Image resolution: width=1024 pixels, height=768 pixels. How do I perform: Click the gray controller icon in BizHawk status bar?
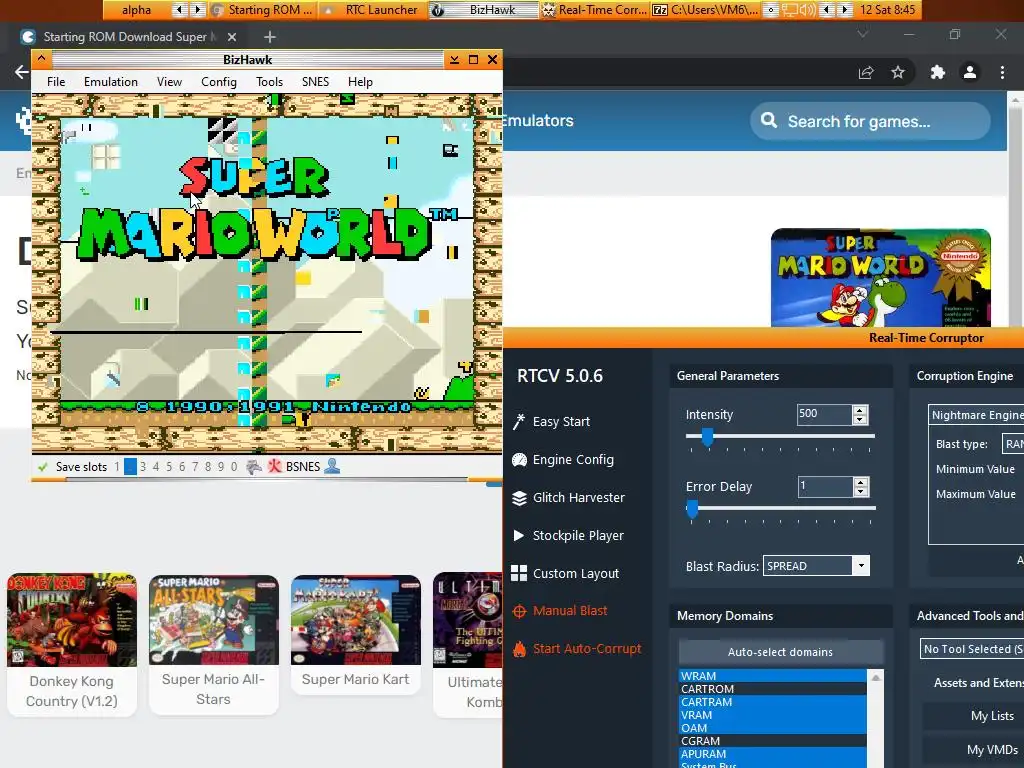(x=253, y=467)
